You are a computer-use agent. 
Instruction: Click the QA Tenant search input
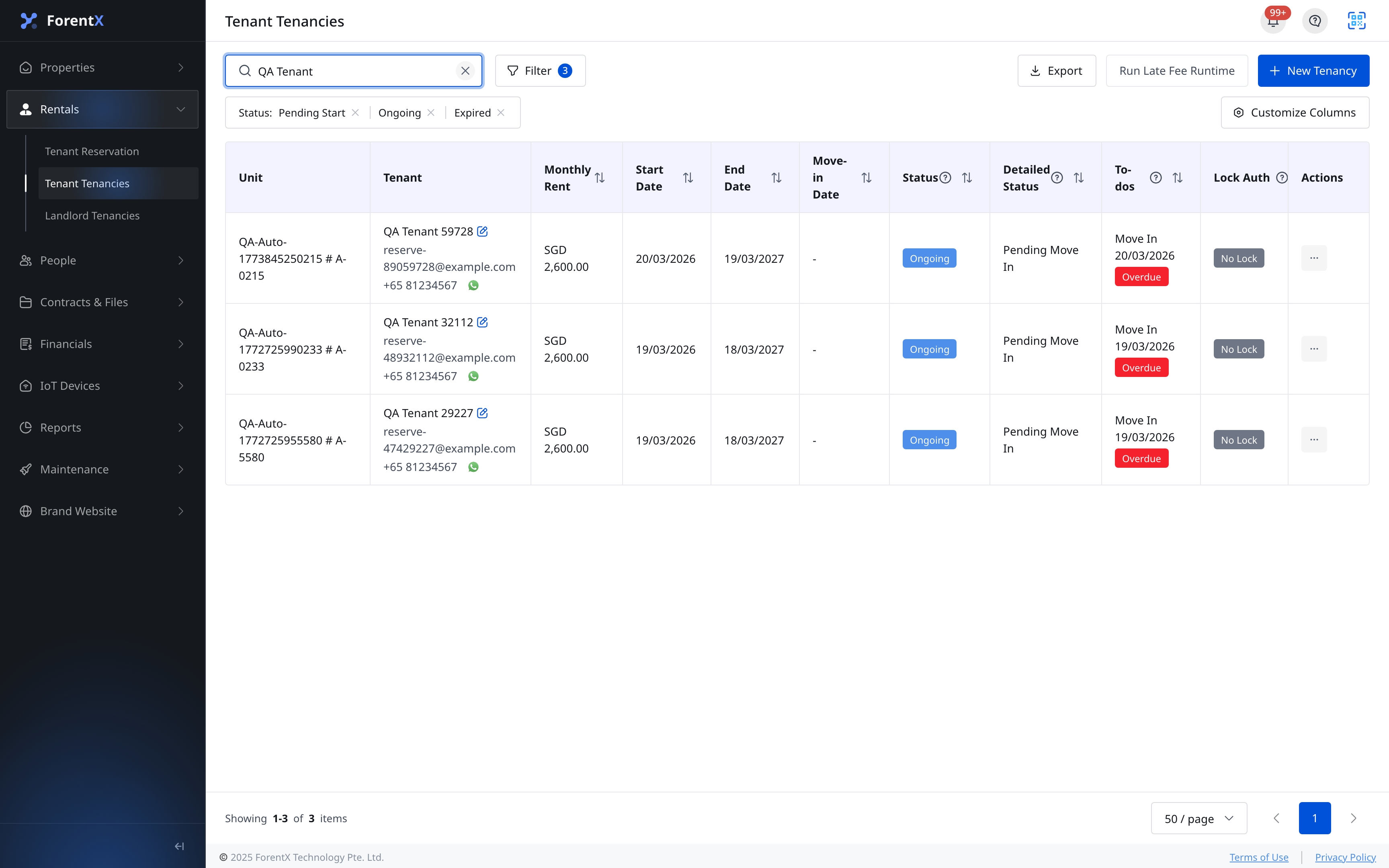(x=354, y=71)
